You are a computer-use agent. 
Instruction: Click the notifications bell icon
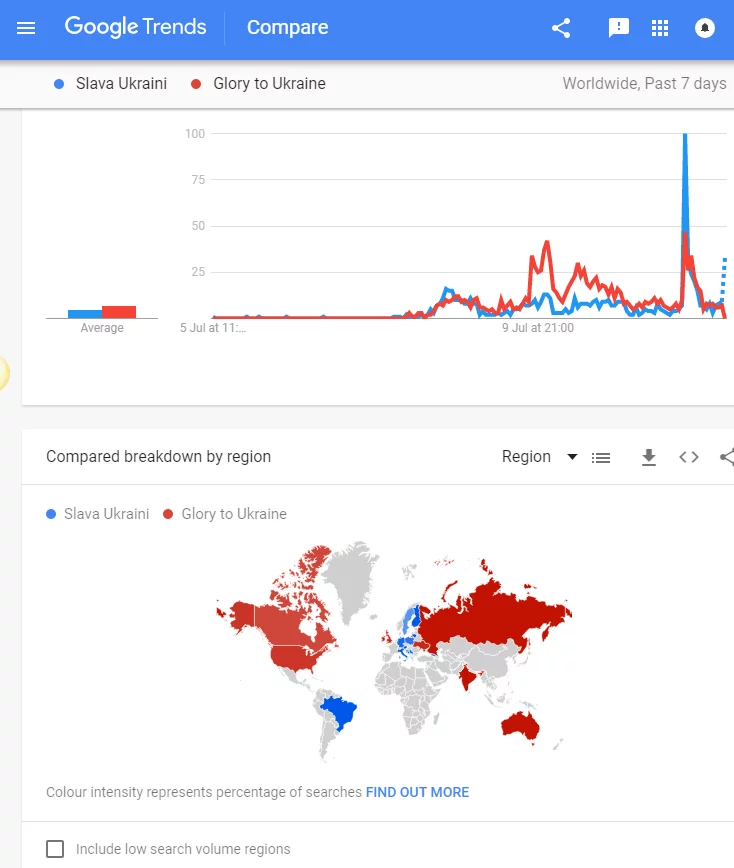click(705, 28)
